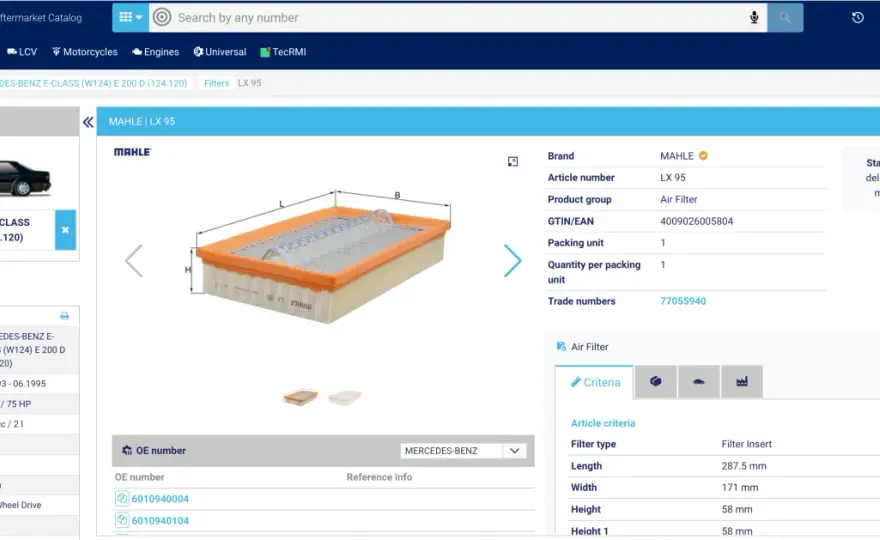880x540 pixels.
Task: Select the white filter thumbnail
Action: [345, 397]
